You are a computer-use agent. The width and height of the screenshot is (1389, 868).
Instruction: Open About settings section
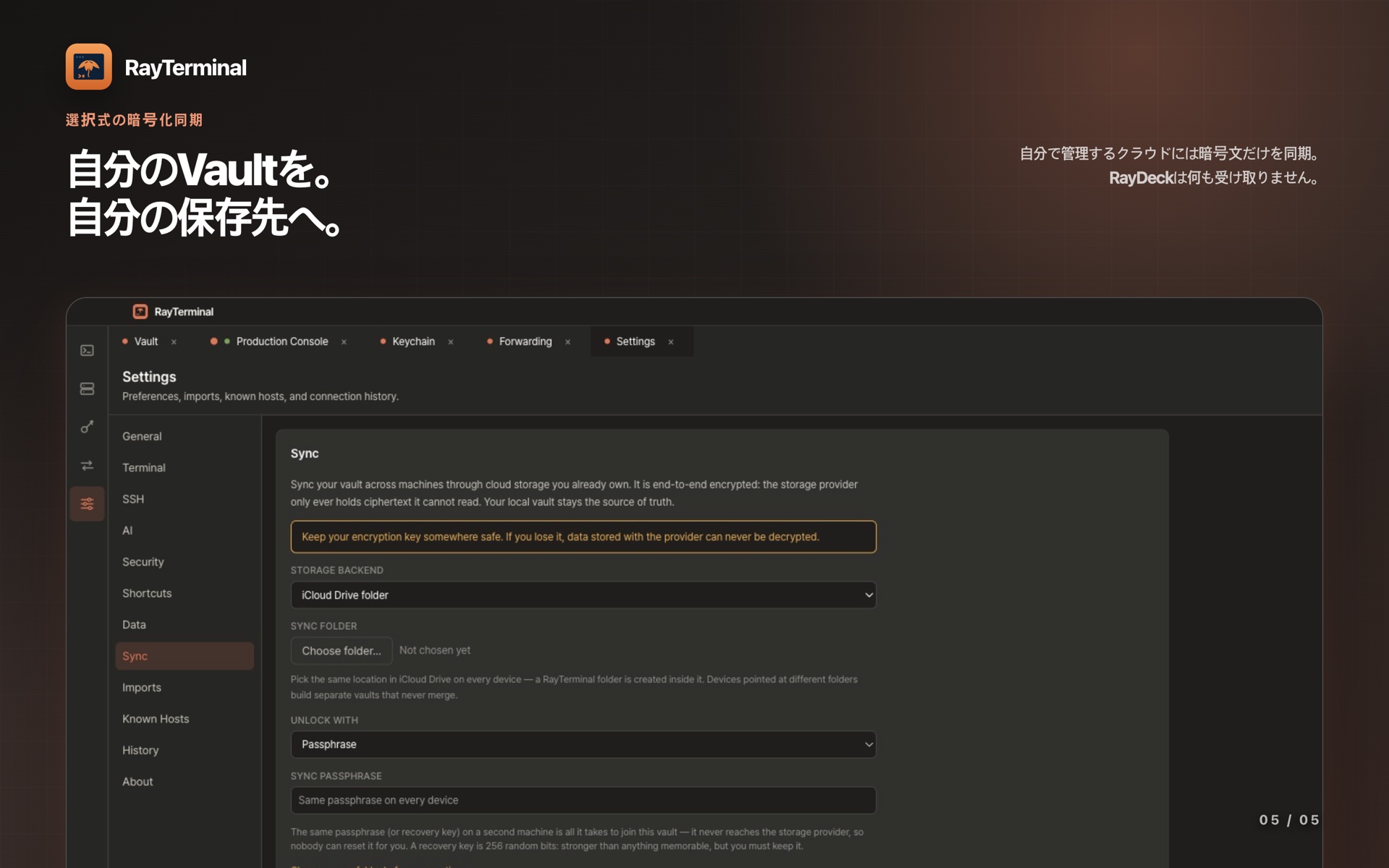(184, 782)
